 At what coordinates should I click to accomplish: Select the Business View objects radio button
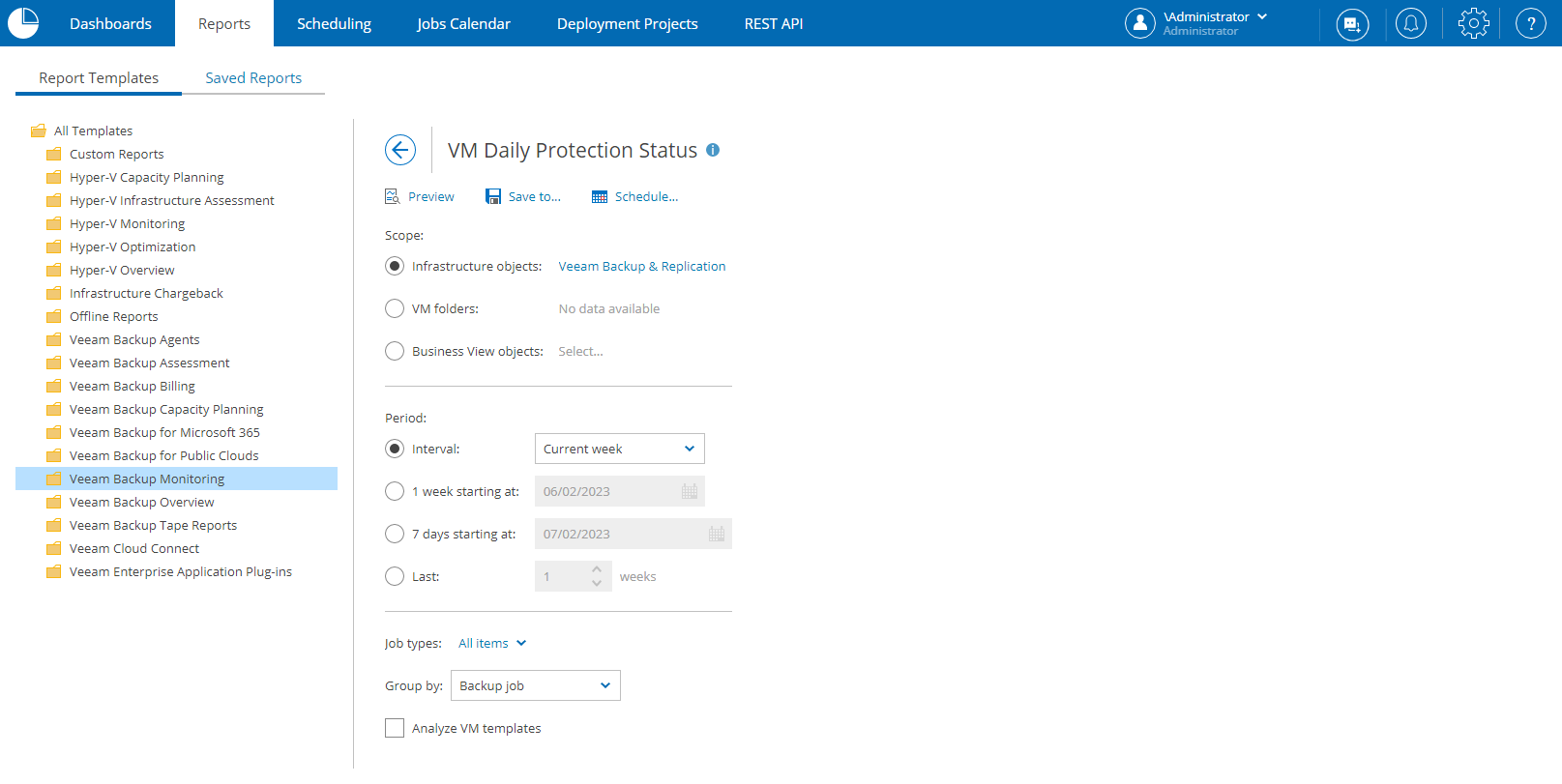click(x=395, y=351)
